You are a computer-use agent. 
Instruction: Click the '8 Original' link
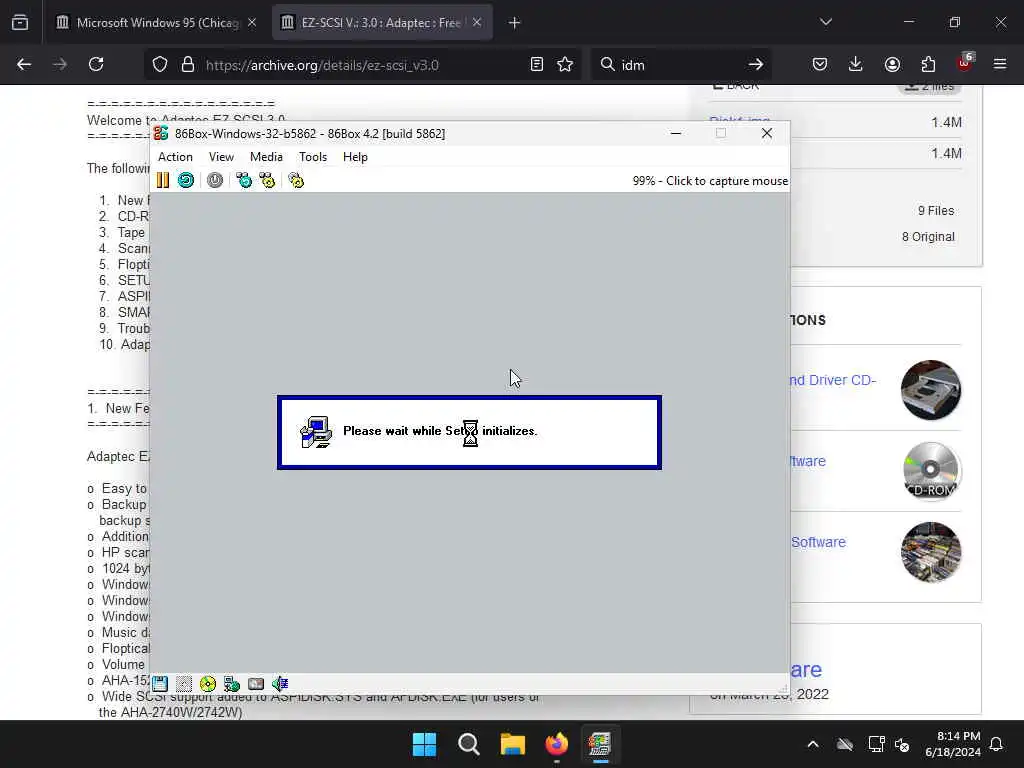(928, 237)
